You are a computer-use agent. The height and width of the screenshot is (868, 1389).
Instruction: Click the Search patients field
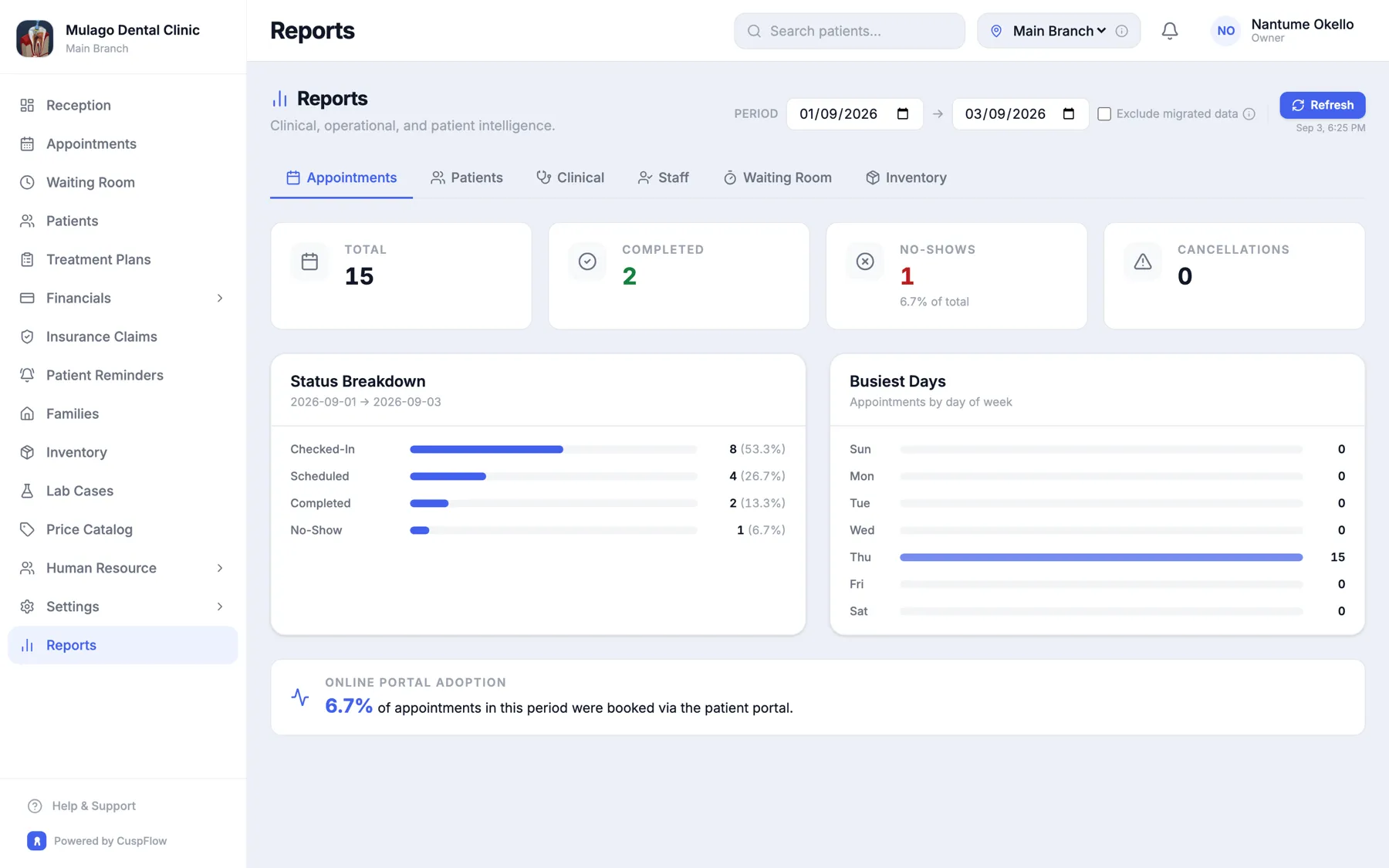tap(850, 31)
